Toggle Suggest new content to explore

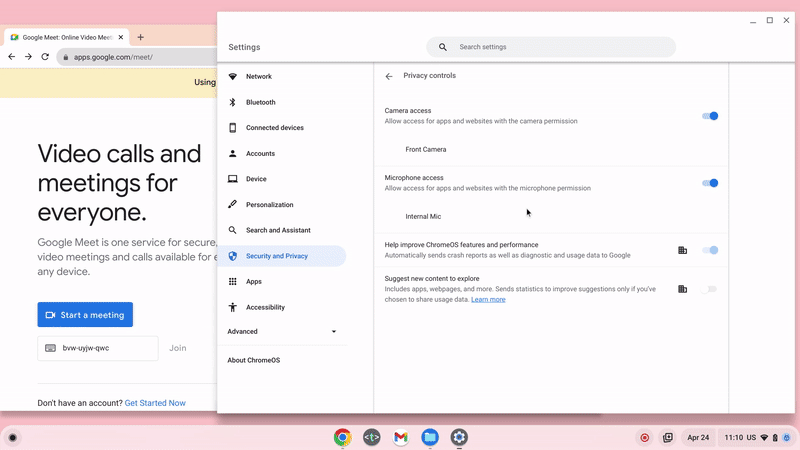click(x=709, y=289)
